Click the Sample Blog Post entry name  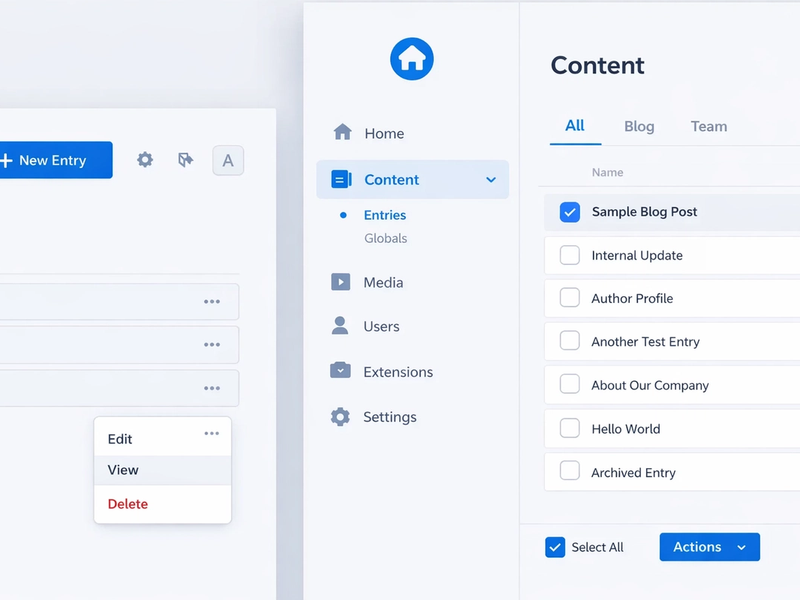(644, 212)
